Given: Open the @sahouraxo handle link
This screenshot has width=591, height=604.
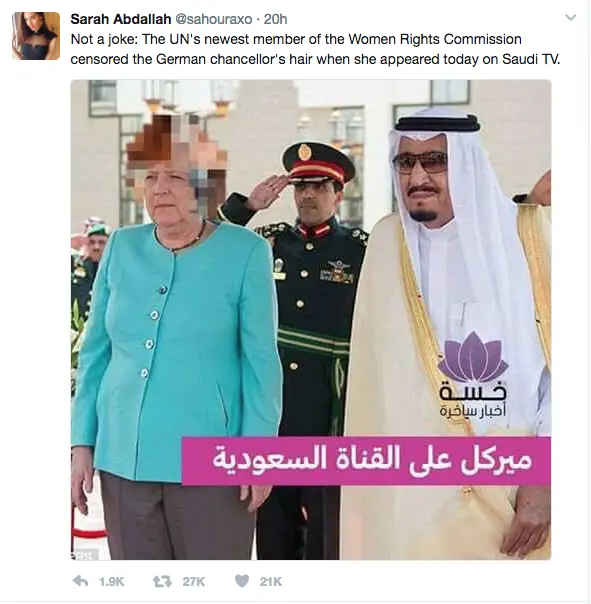Looking at the screenshot, I should pos(214,19).
